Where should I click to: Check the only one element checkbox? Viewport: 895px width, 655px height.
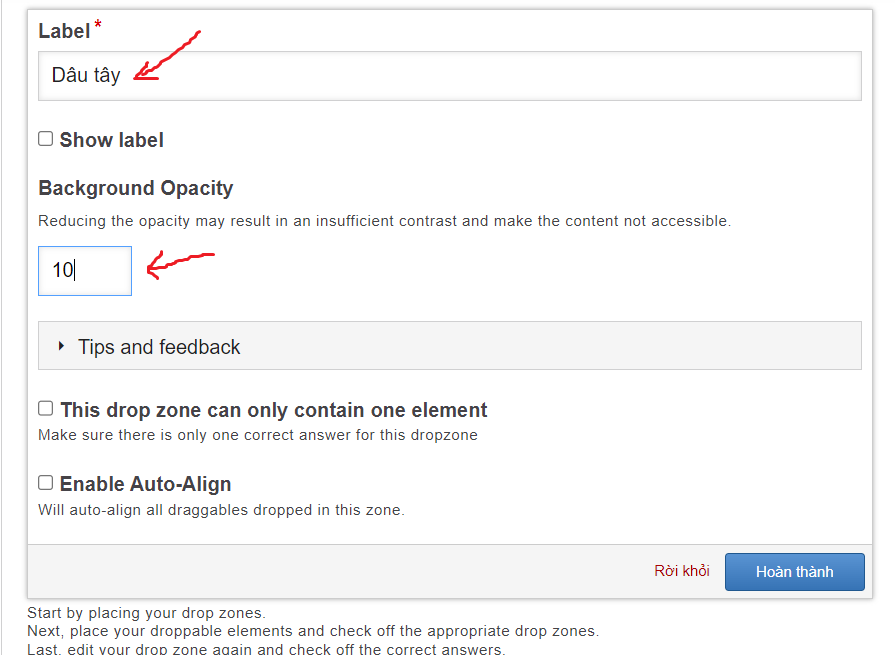[46, 408]
